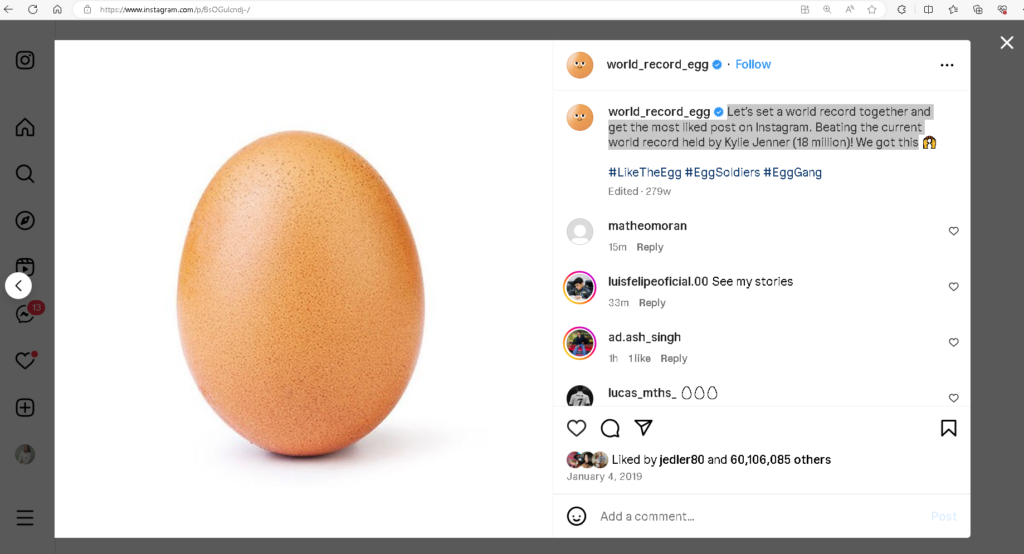Follow the world_record_egg account

(x=753, y=64)
